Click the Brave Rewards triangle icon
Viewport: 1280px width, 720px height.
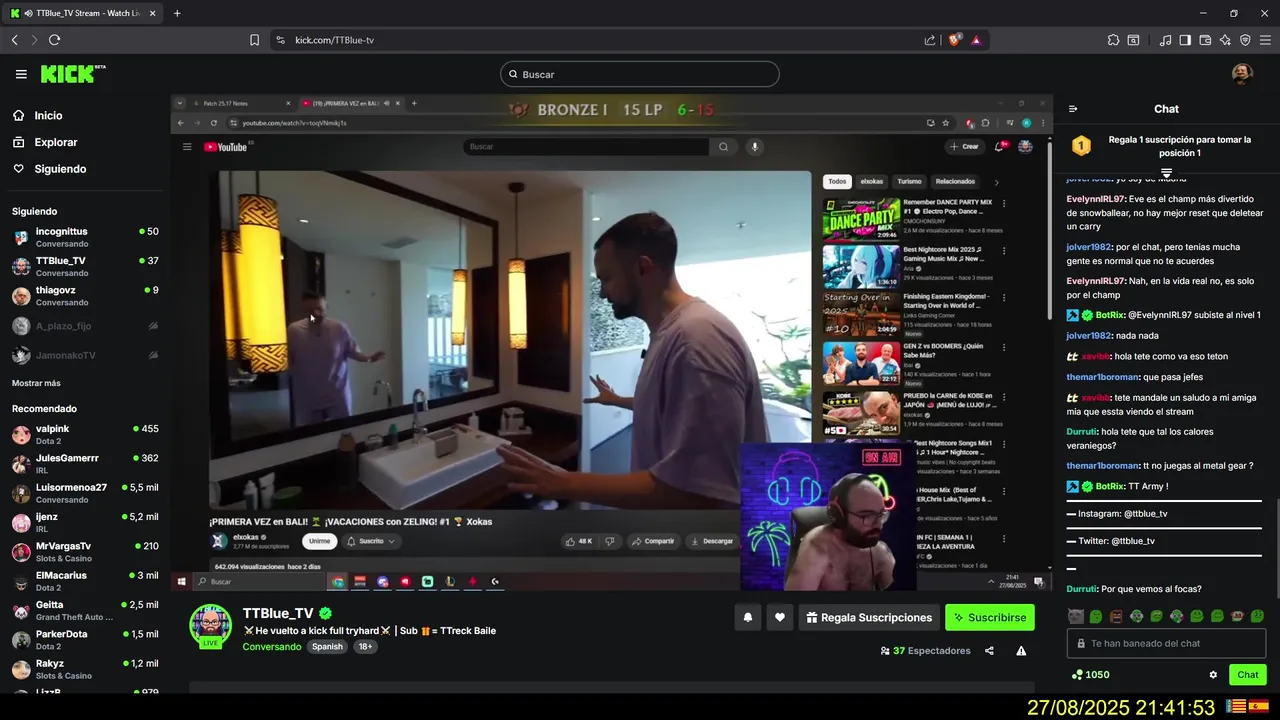[976, 40]
